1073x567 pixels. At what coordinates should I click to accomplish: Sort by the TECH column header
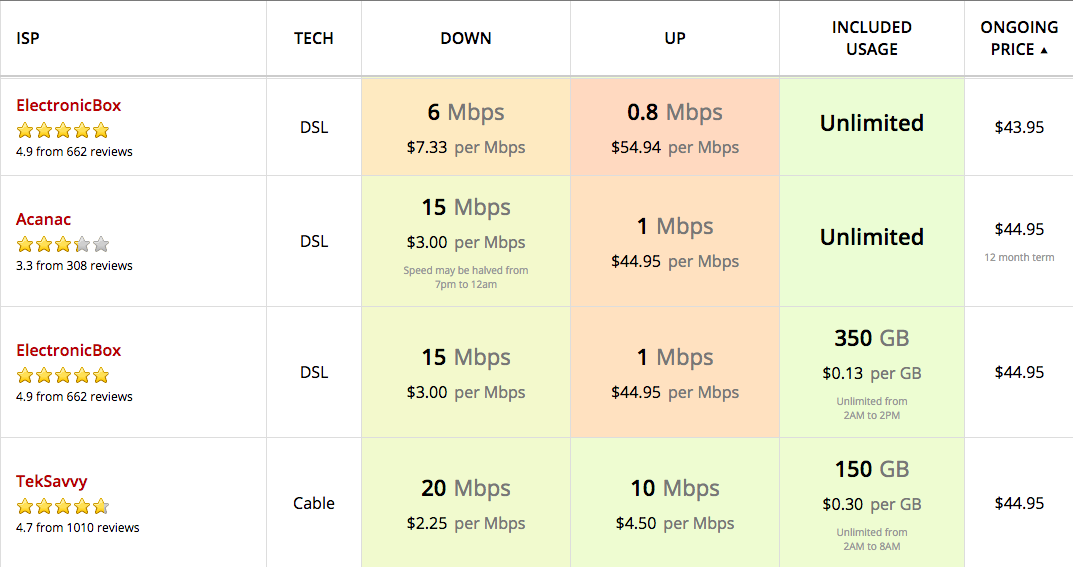pos(313,38)
